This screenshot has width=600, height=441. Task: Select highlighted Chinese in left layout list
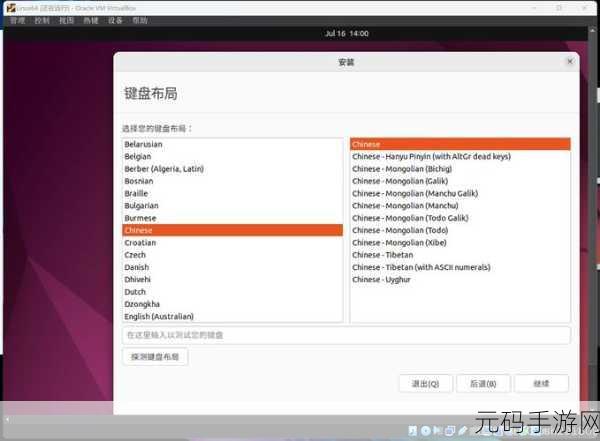[232, 230]
